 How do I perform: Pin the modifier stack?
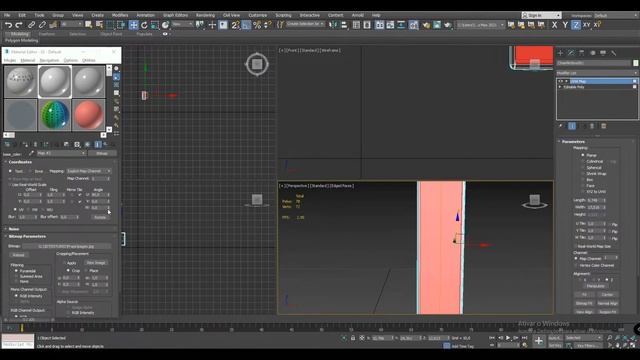561,126
